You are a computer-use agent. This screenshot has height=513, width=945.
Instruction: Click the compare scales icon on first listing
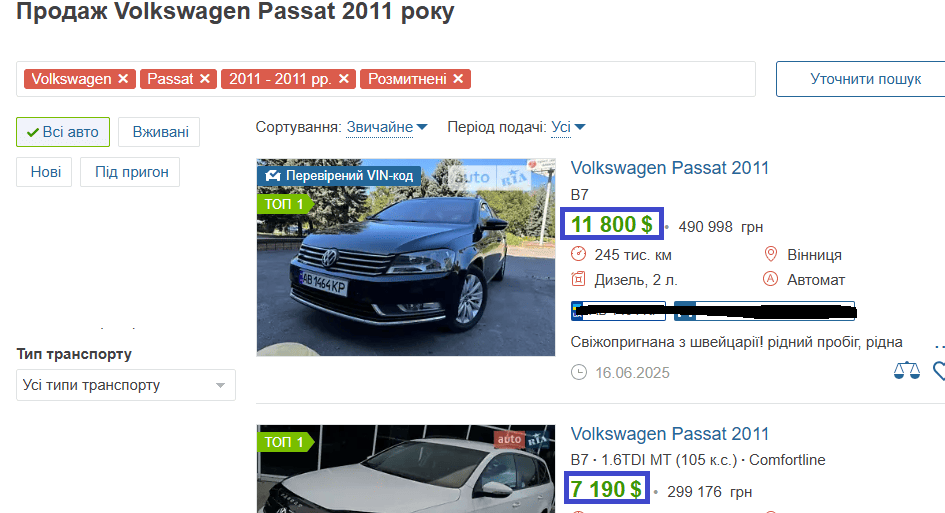(x=906, y=372)
